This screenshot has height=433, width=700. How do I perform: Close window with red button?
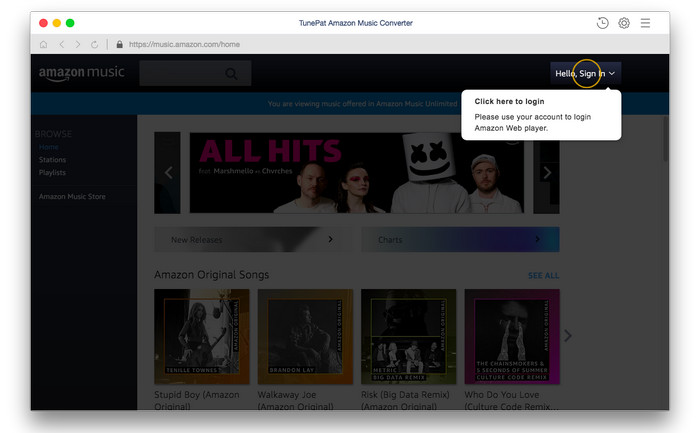click(43, 23)
